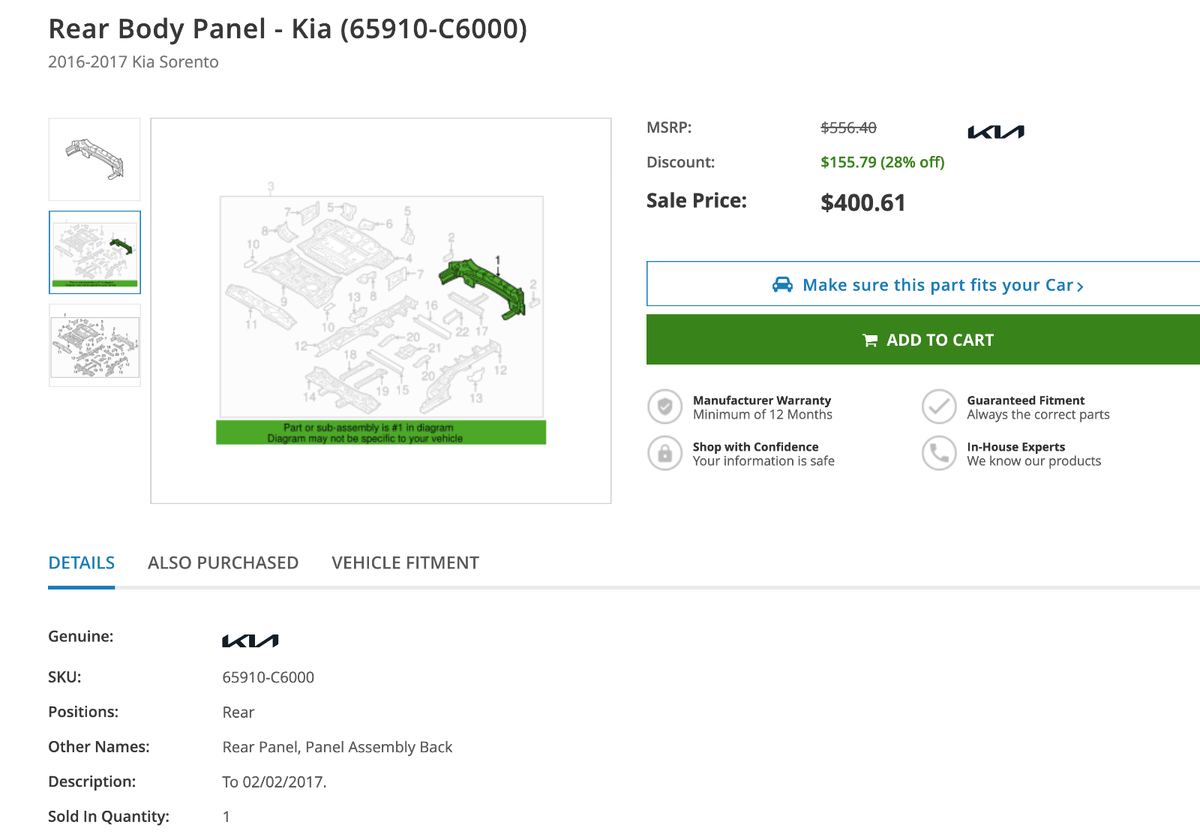Add the rear body panel to cart
Viewport: 1200px width, 834px height.
pyautogui.click(x=923, y=340)
